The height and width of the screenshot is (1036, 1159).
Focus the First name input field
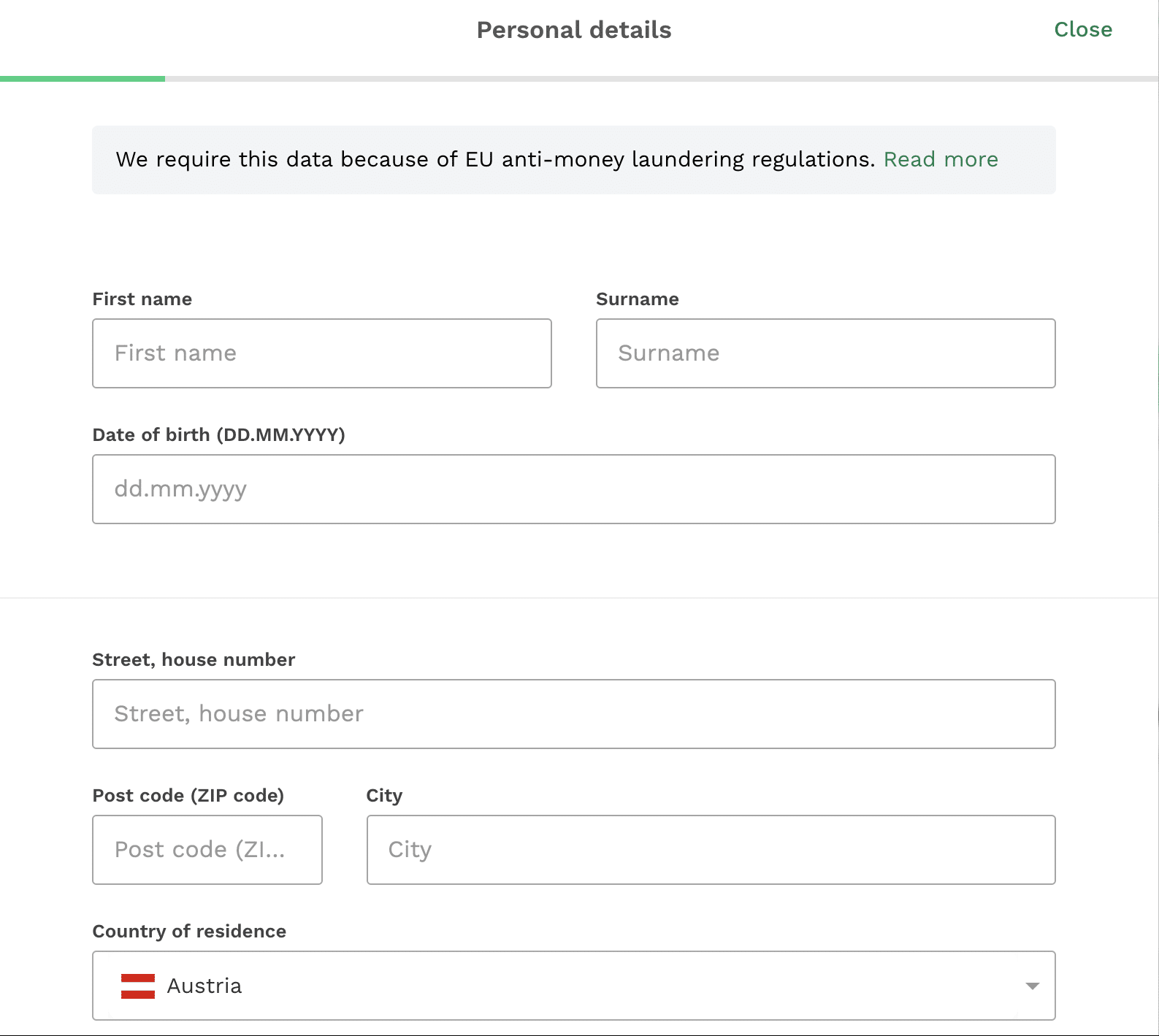[x=322, y=353]
